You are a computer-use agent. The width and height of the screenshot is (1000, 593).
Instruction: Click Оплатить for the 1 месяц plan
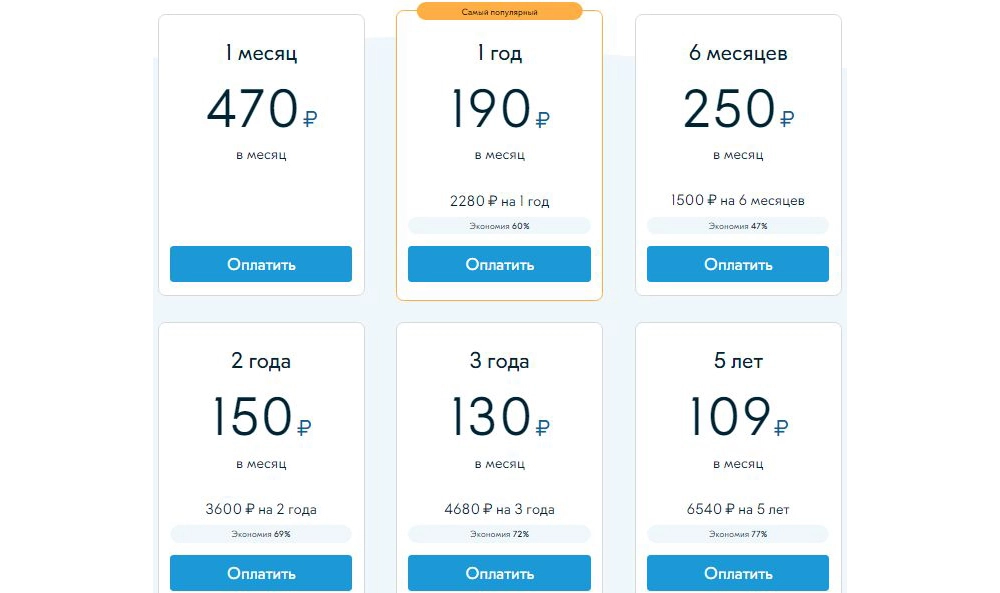pyautogui.click(x=261, y=264)
